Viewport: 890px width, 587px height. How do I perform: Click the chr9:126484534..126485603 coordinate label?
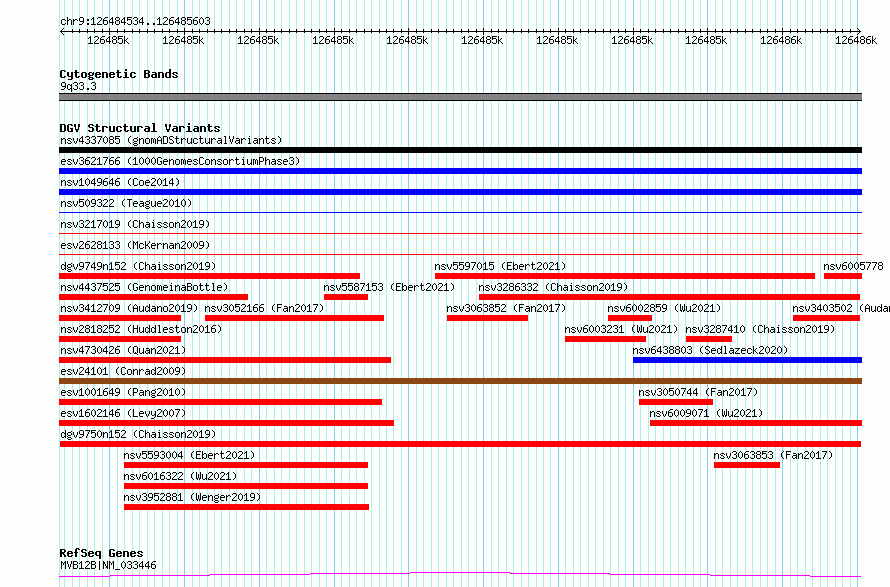click(135, 21)
